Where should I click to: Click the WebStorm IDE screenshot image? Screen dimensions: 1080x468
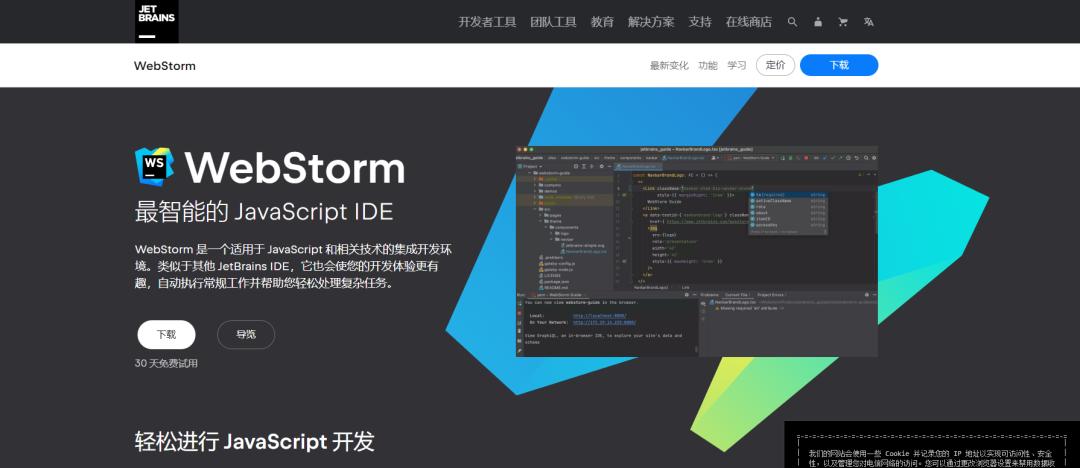tap(696, 251)
